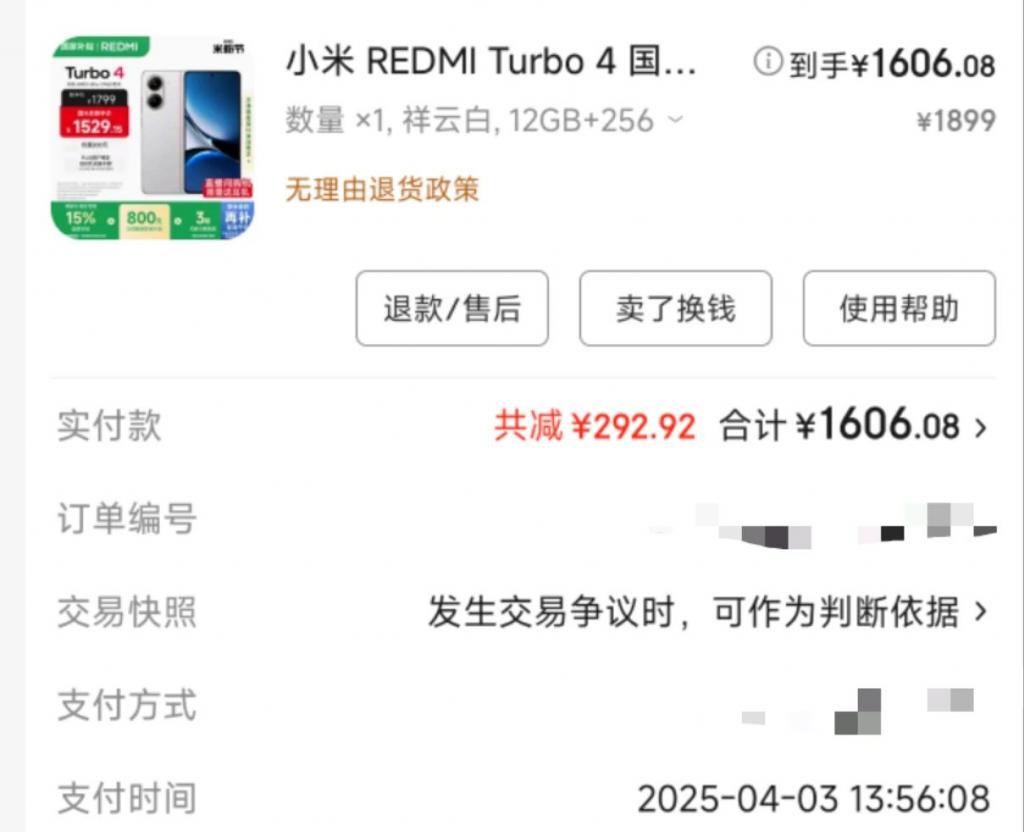Image resolution: width=1024 pixels, height=832 pixels.
Task: Click the 共减 ¥292.92 discount text
Action: [x=595, y=426]
